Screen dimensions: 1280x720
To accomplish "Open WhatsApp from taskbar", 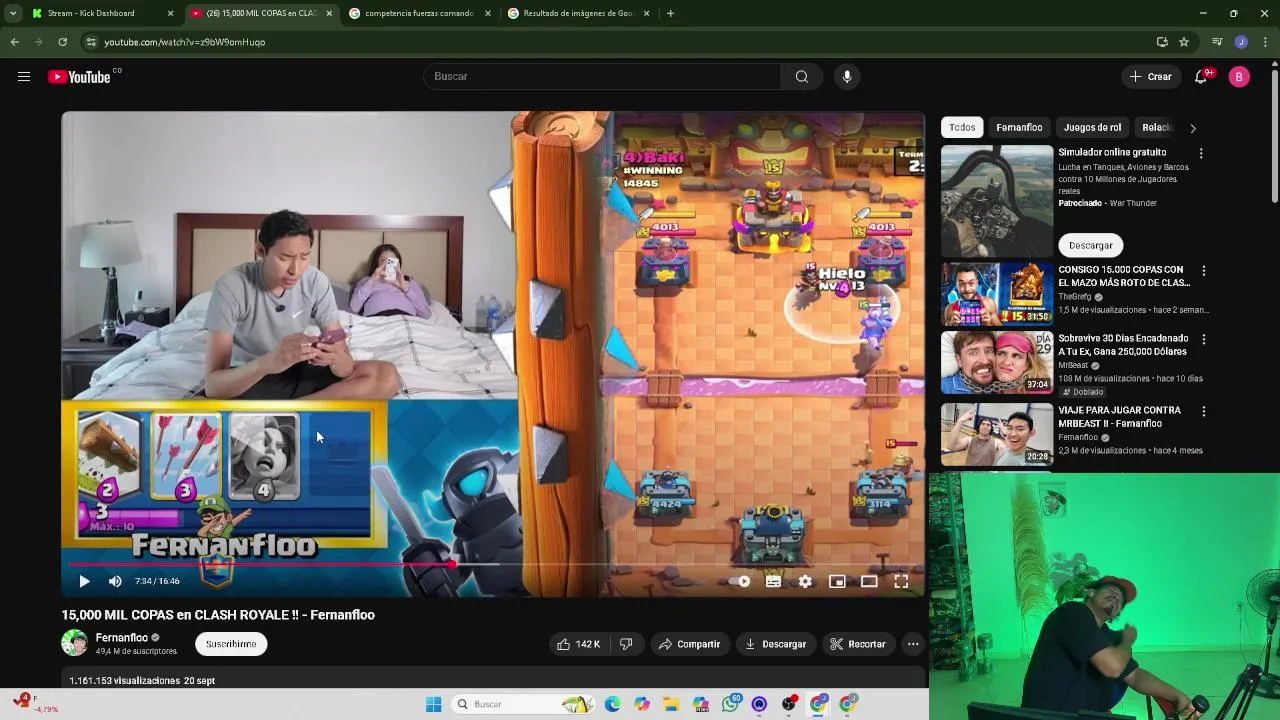I will (730, 704).
